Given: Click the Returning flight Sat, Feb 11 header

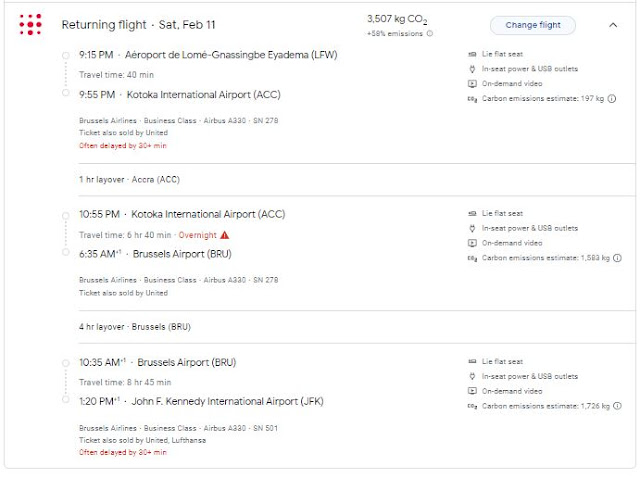Looking at the screenshot, I should 138,25.
